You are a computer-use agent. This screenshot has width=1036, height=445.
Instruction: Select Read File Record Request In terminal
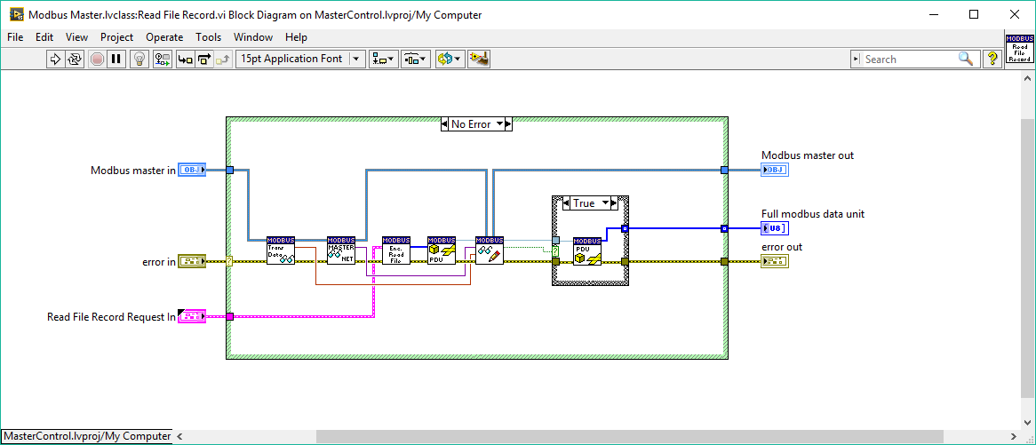pos(192,317)
